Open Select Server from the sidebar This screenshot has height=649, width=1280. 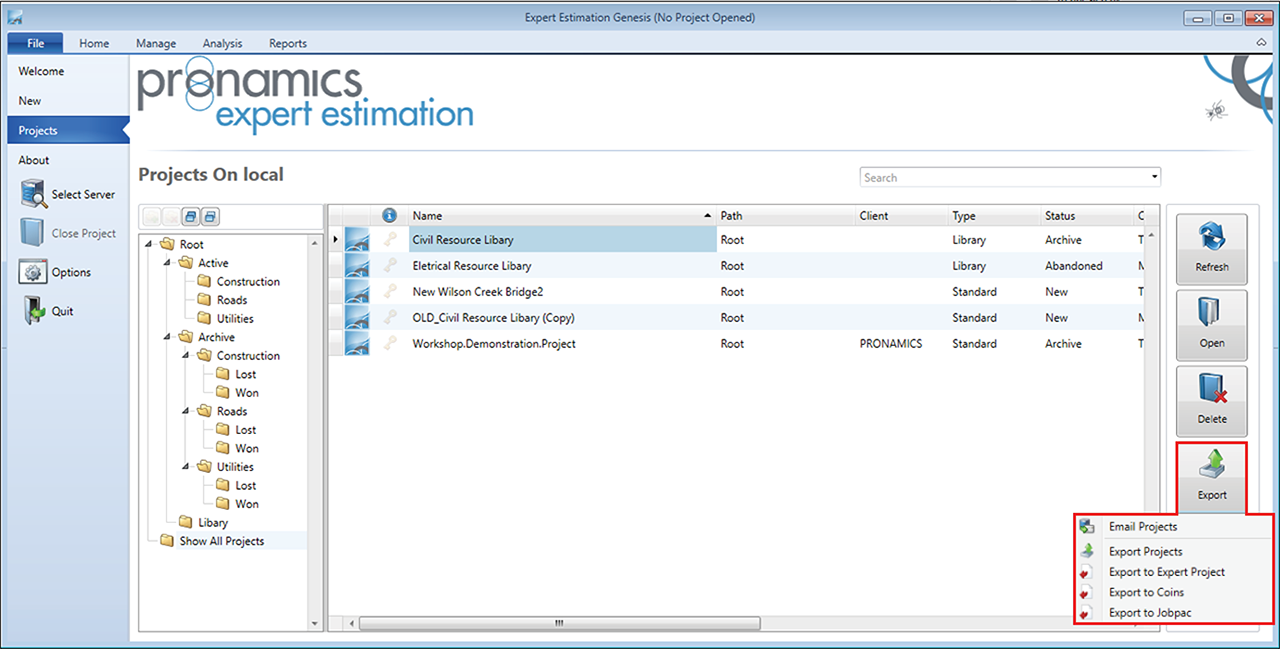point(68,195)
